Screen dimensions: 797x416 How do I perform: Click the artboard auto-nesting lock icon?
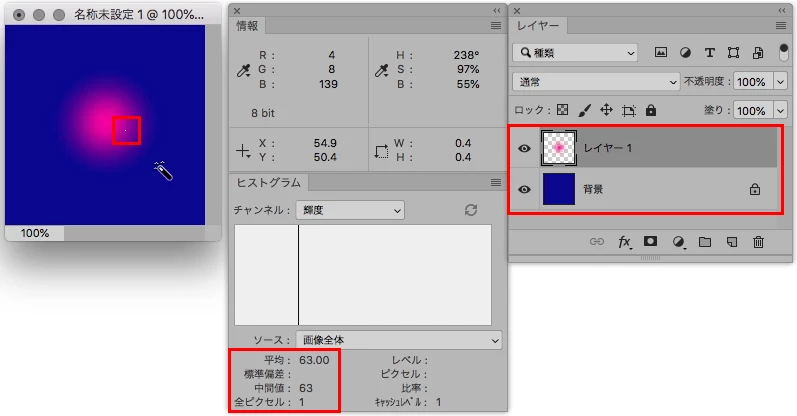[x=629, y=110]
